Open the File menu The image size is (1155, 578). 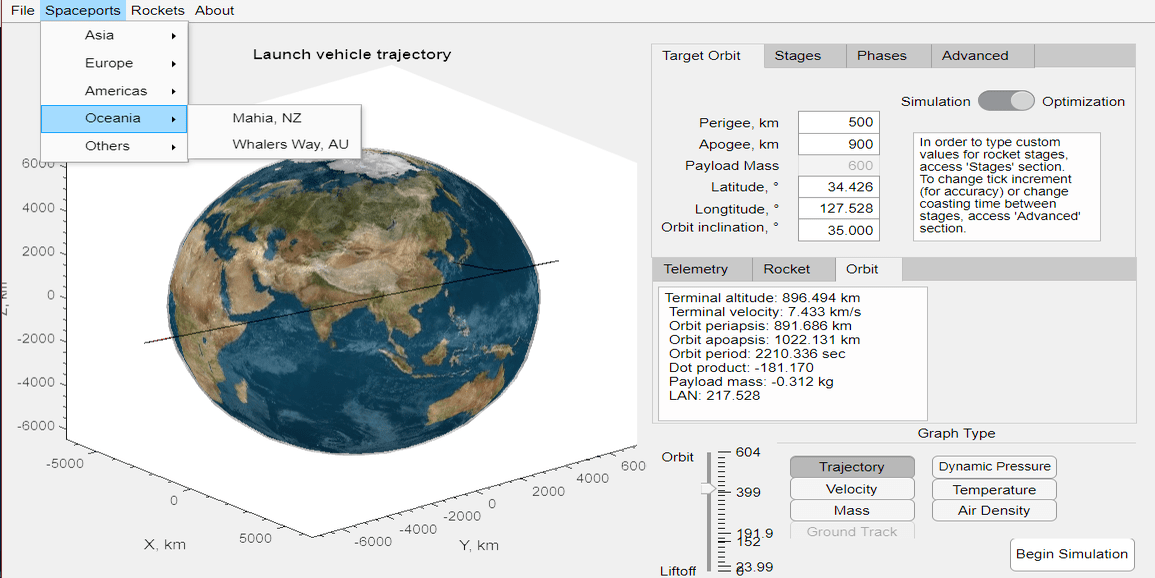(x=21, y=10)
